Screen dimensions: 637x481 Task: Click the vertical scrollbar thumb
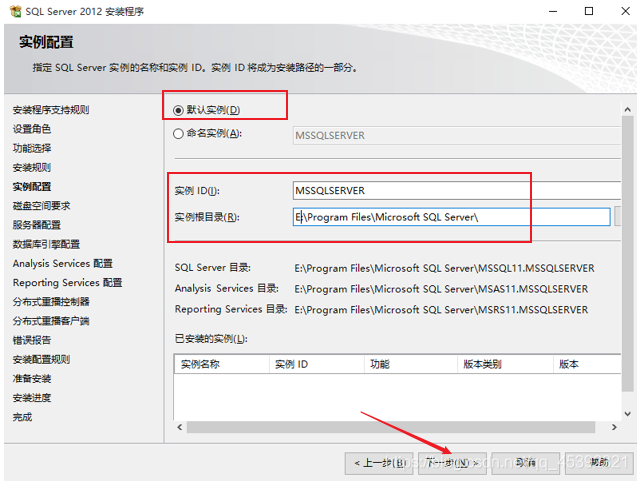click(x=627, y=254)
